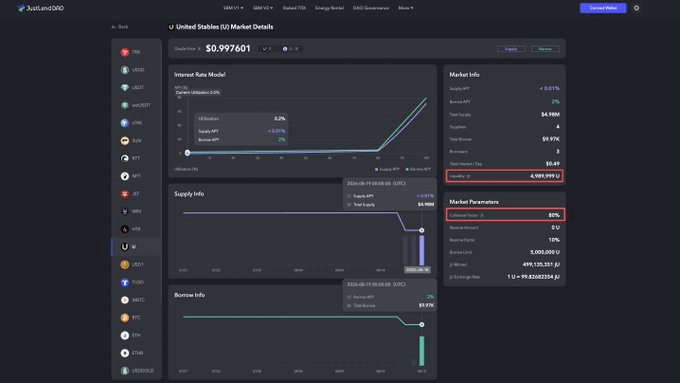Viewport: 680px width, 383px height.
Task: Click the Liquidity info tooltip icon
Action: point(468,176)
